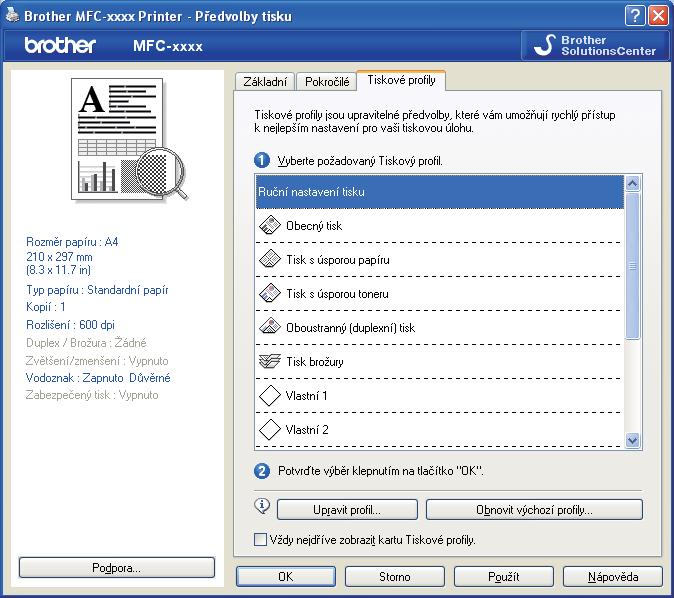Click the Tisk s úsporou papíru icon
The height and width of the screenshot is (598, 674).
click(x=270, y=259)
